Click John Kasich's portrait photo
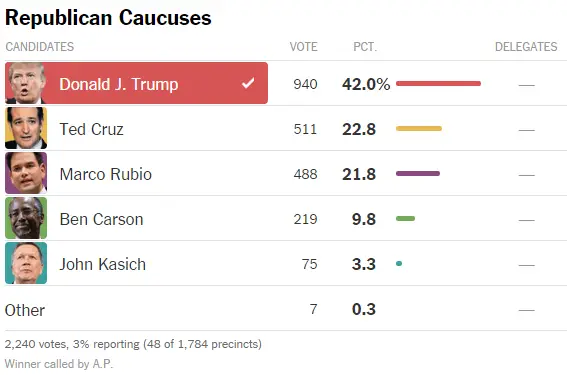Image resolution: width=567 pixels, height=375 pixels. (x=26, y=263)
